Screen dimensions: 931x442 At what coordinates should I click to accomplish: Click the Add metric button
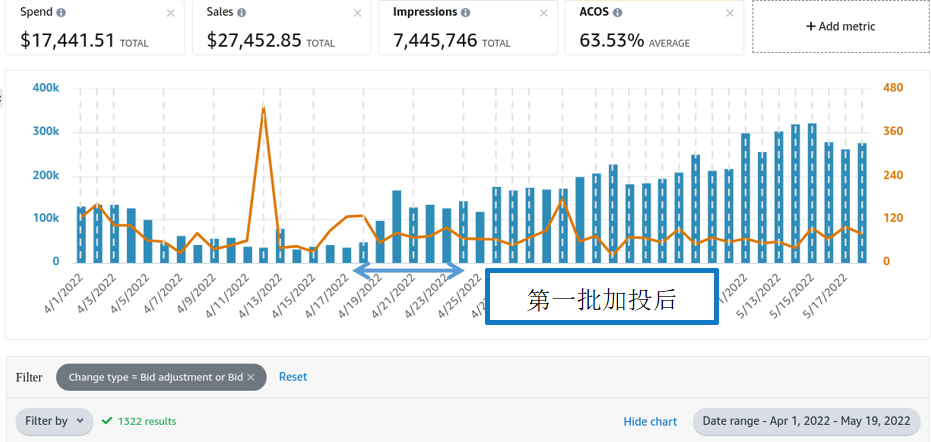point(840,26)
